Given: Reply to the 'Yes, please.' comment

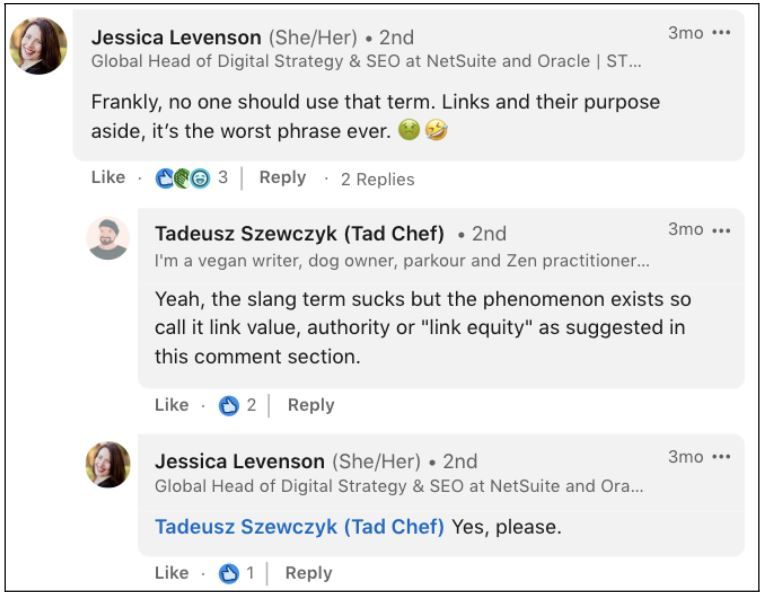Looking at the screenshot, I should pyautogui.click(x=308, y=573).
